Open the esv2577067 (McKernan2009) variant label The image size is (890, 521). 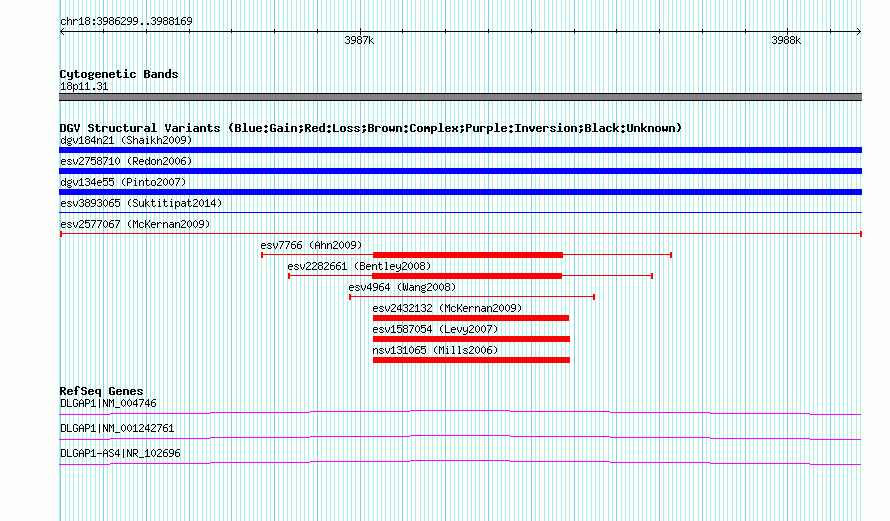135,224
